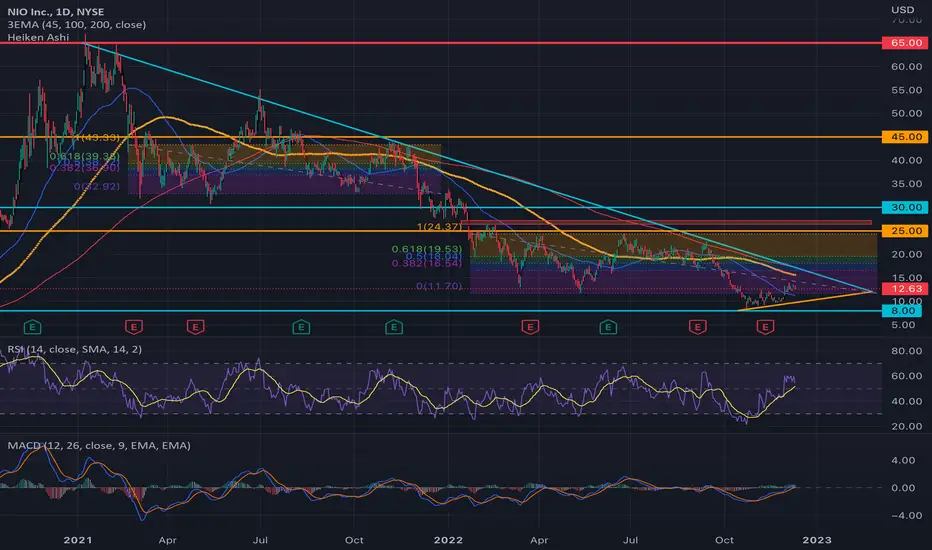Click the 'MACD (12, 26, close, 9, EMA, EMA)' legend
The image size is (932, 550).
click(x=99, y=445)
